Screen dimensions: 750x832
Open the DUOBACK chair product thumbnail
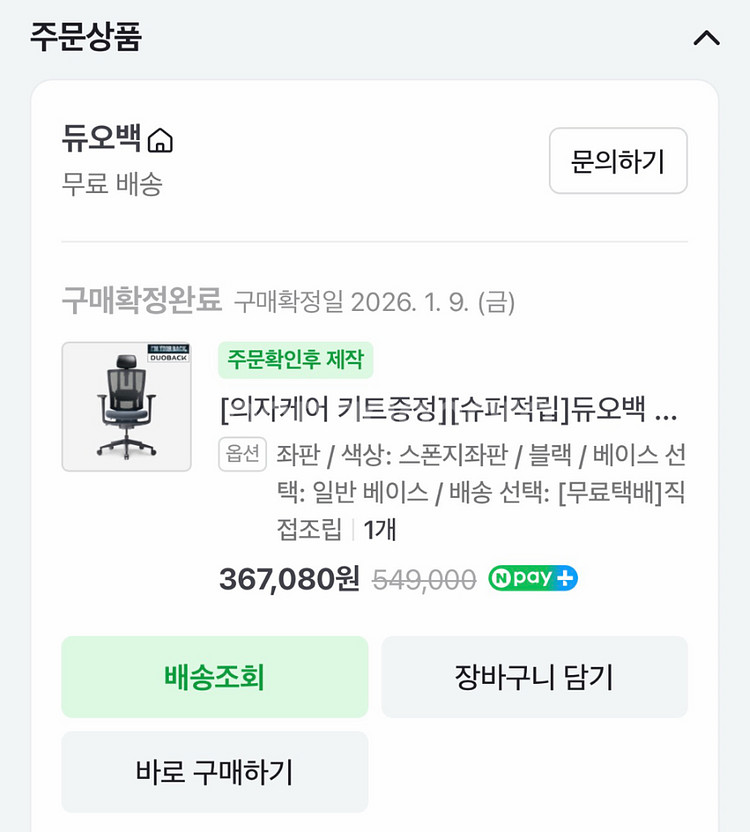tap(126, 406)
